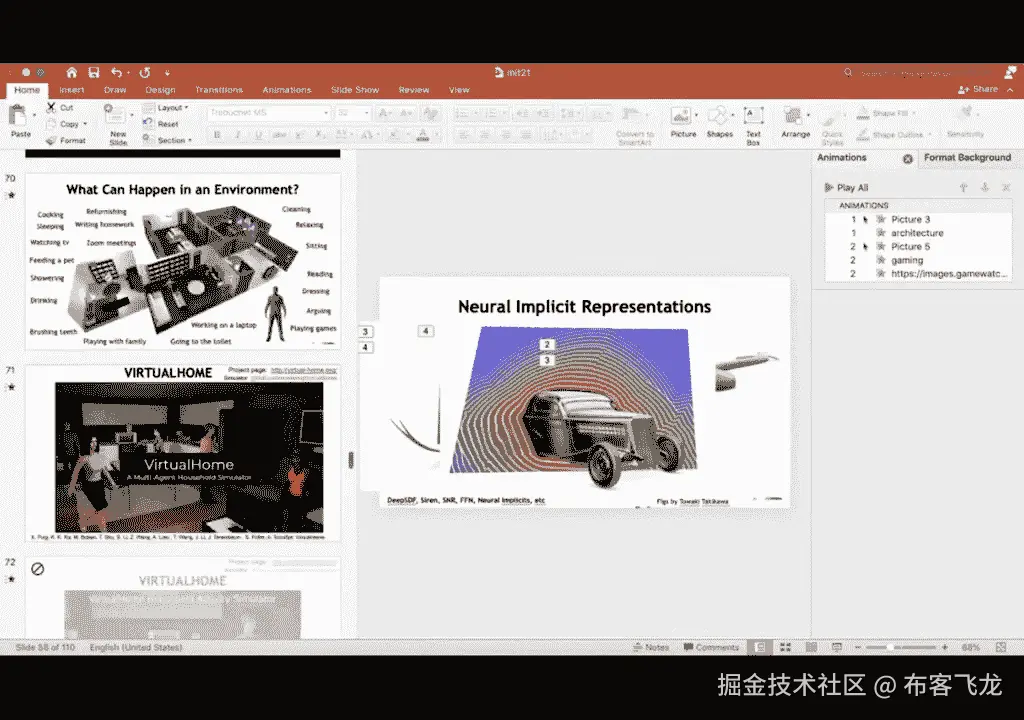Image resolution: width=1024 pixels, height=720 pixels.
Task: Open the Review ribbon tab
Action: coord(414,90)
